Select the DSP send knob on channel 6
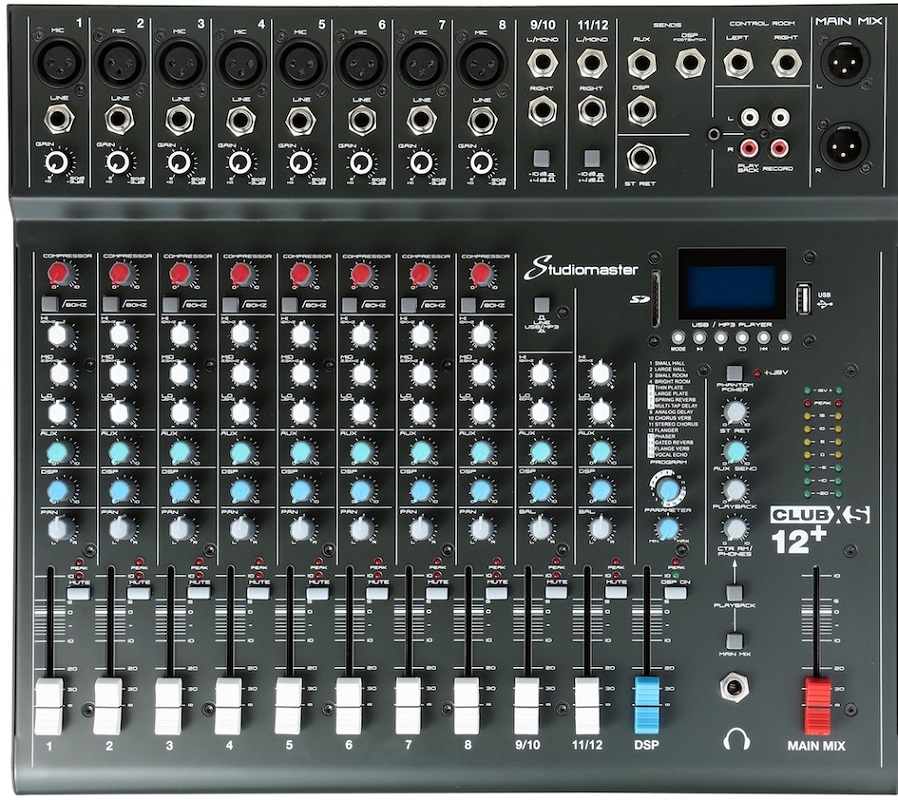This screenshot has height=800, width=898. click(362, 491)
